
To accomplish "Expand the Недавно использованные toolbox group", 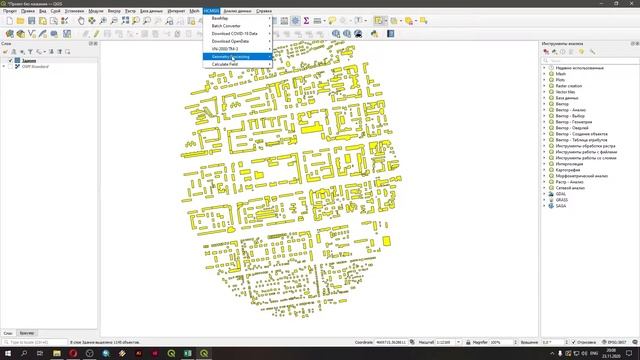I will [x=544, y=68].
